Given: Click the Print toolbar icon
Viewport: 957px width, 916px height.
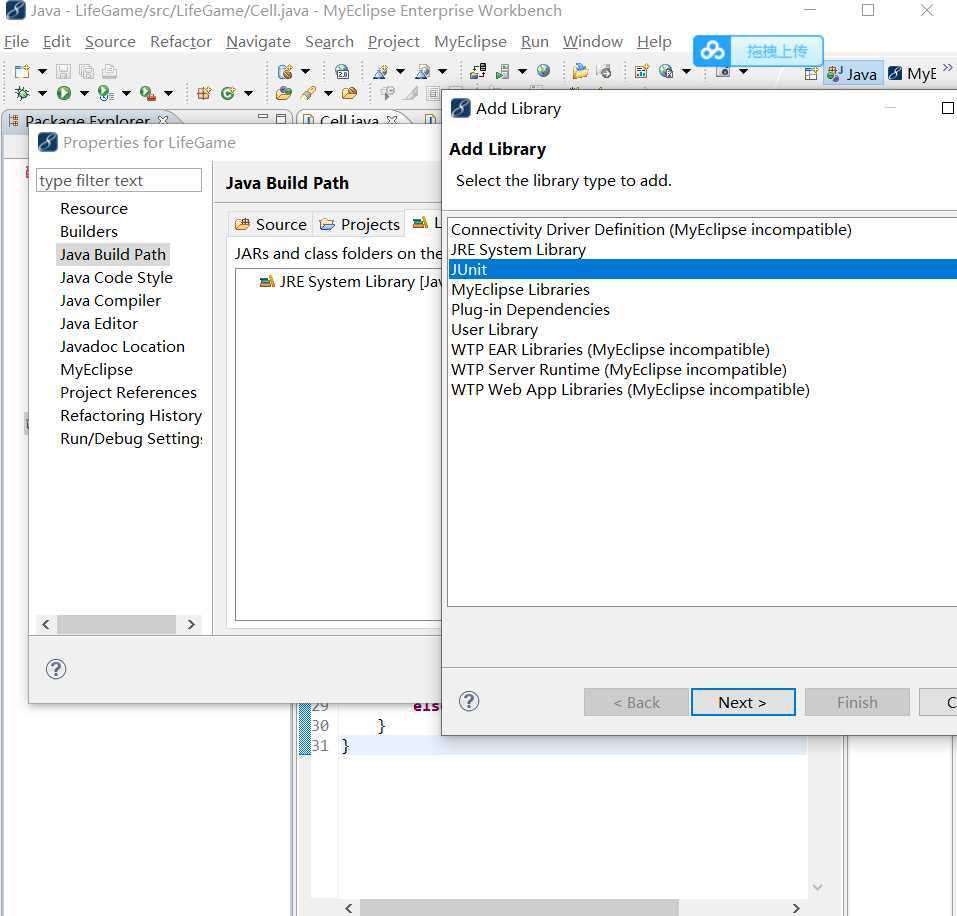Looking at the screenshot, I should click(x=110, y=71).
